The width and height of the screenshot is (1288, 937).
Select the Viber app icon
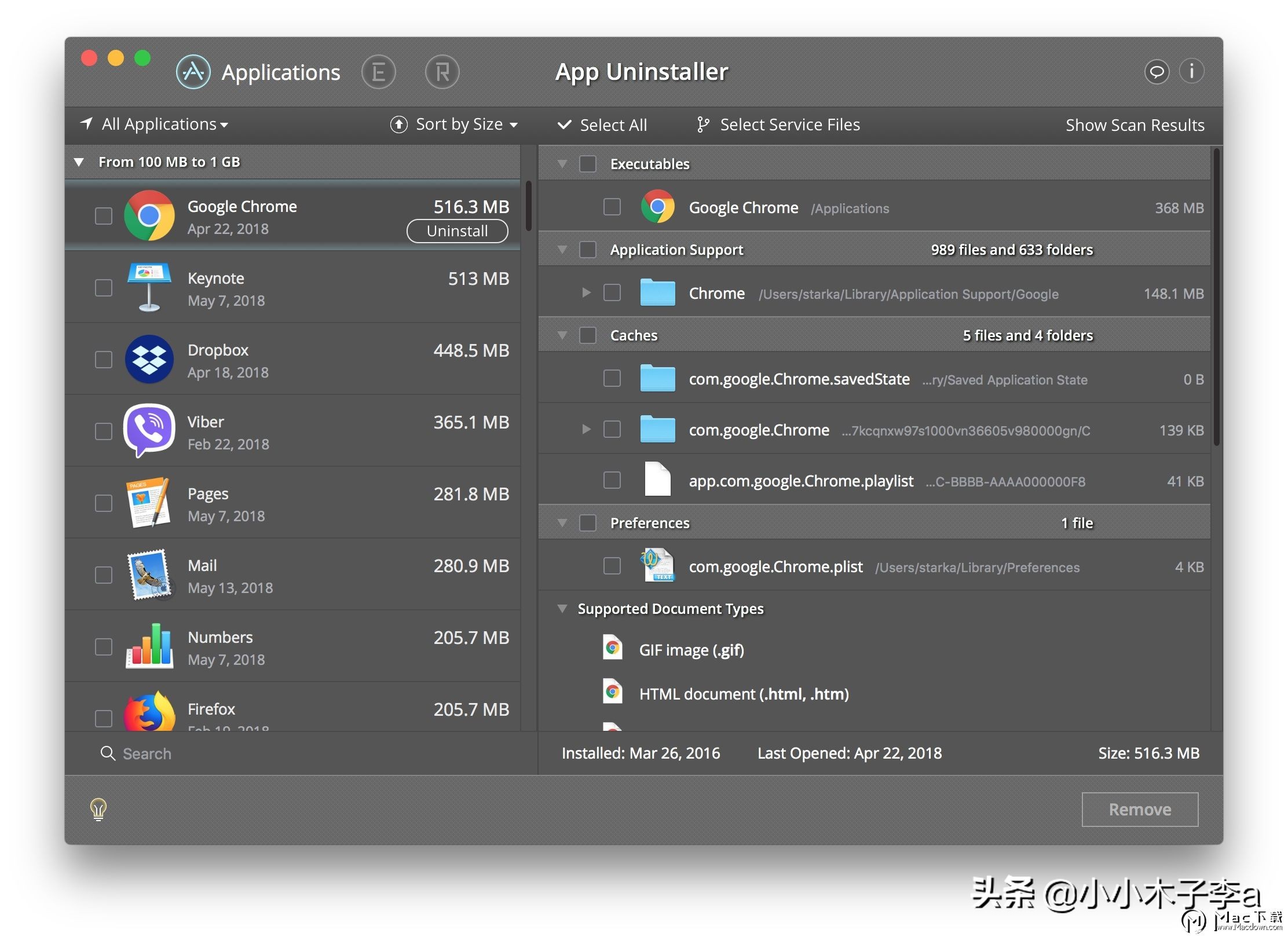coord(149,431)
